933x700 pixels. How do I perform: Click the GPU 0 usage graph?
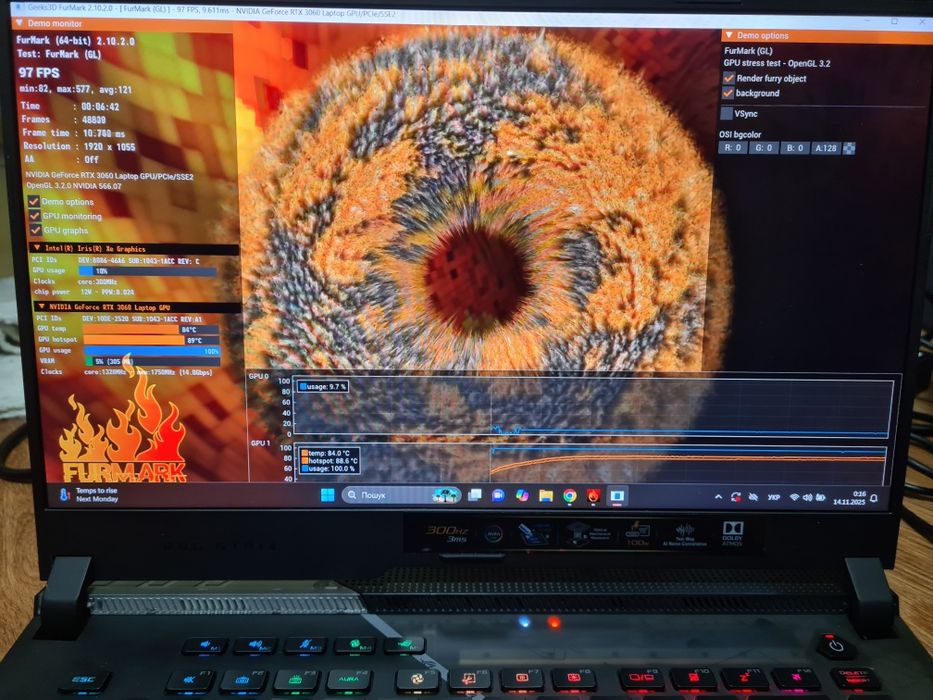click(x=593, y=408)
